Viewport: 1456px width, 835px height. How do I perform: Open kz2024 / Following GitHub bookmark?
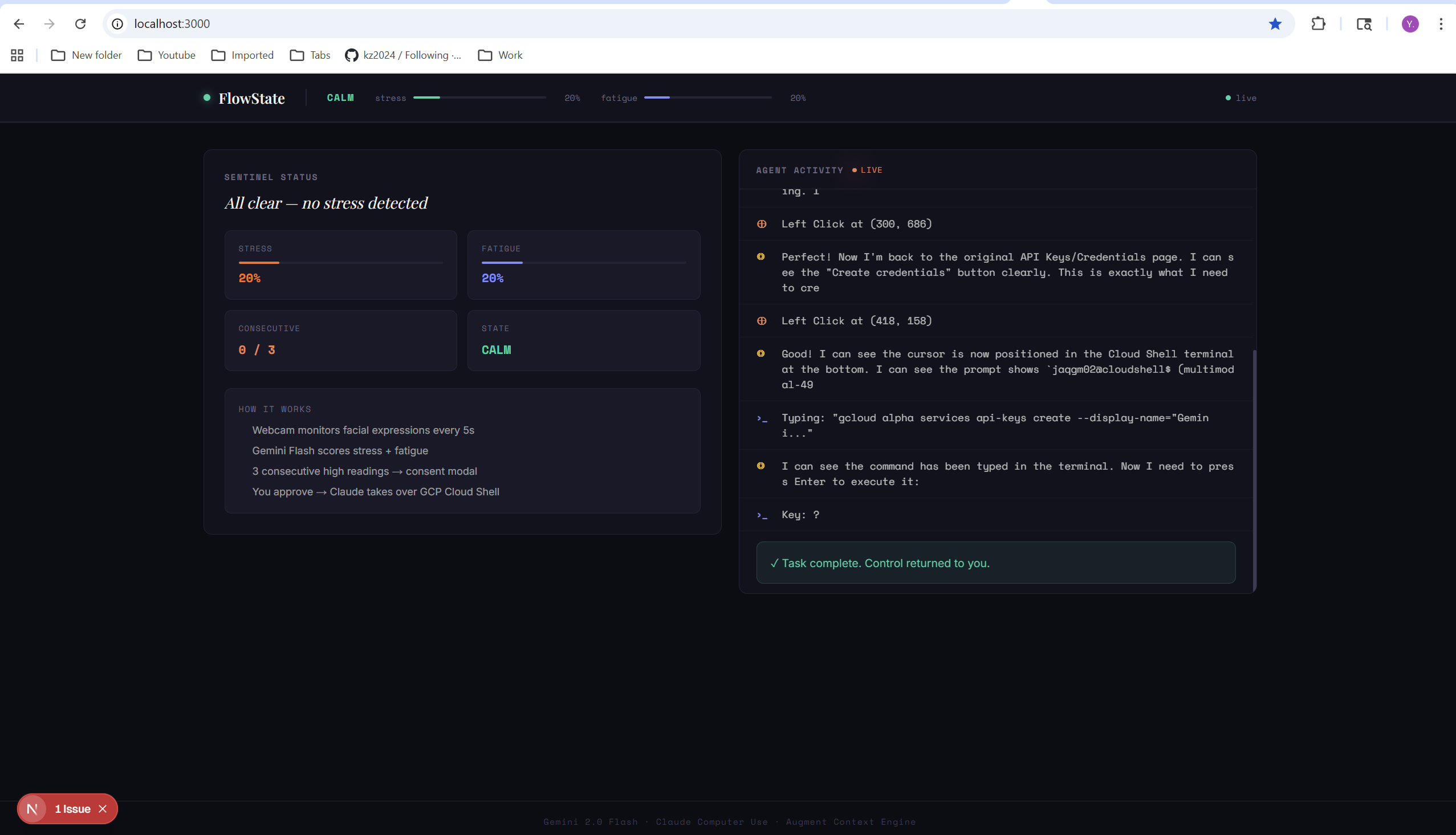(x=403, y=55)
